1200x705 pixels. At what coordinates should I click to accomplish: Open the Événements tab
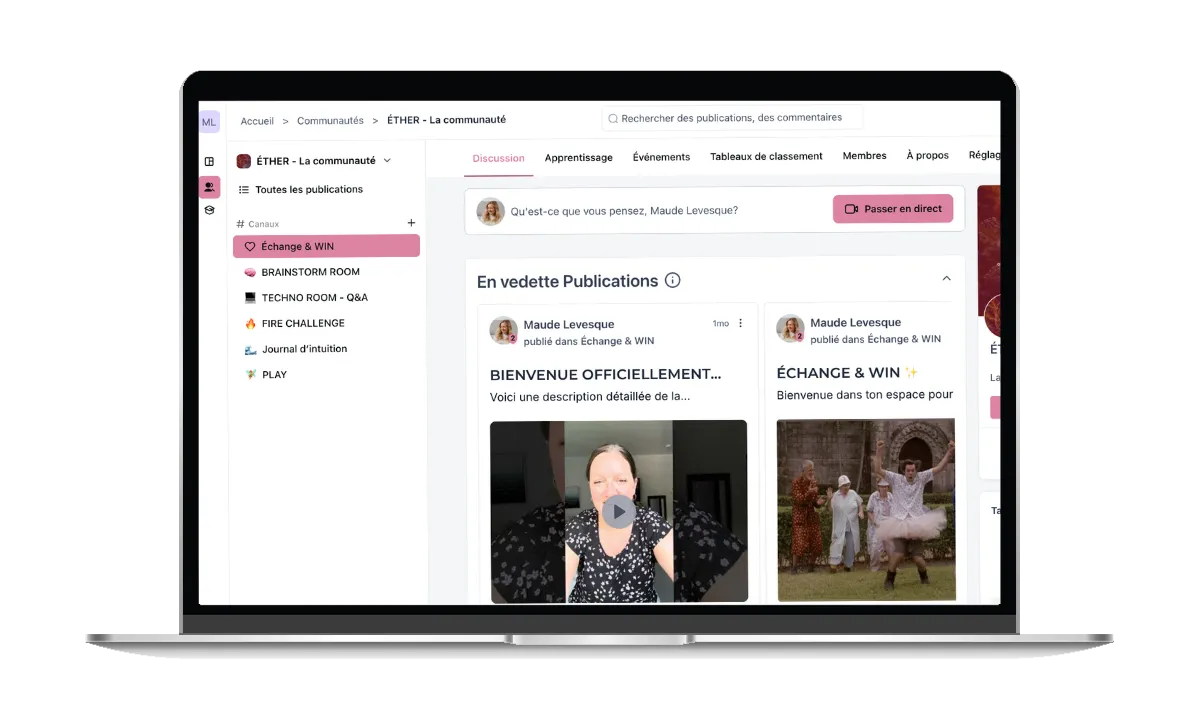click(661, 157)
